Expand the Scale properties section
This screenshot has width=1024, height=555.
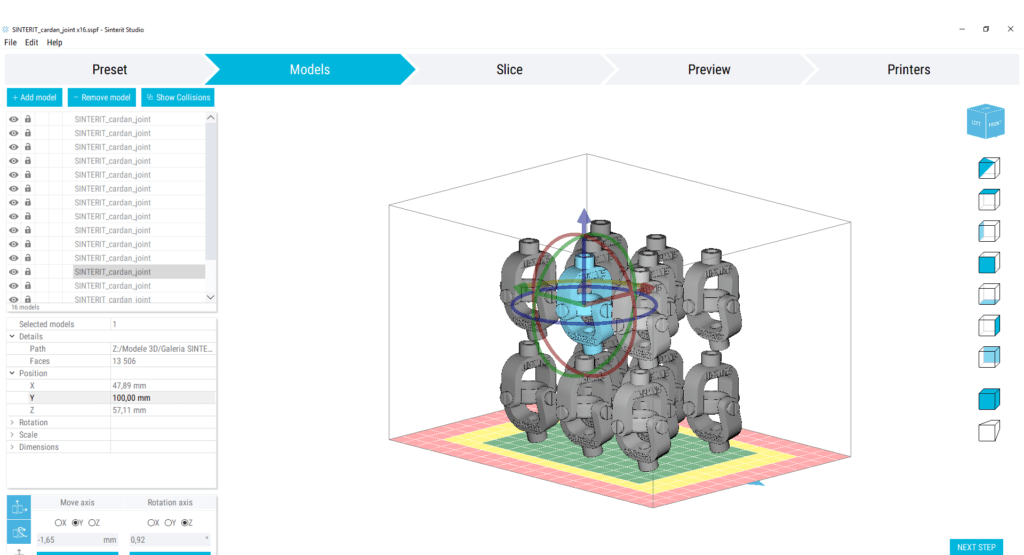click(12, 435)
